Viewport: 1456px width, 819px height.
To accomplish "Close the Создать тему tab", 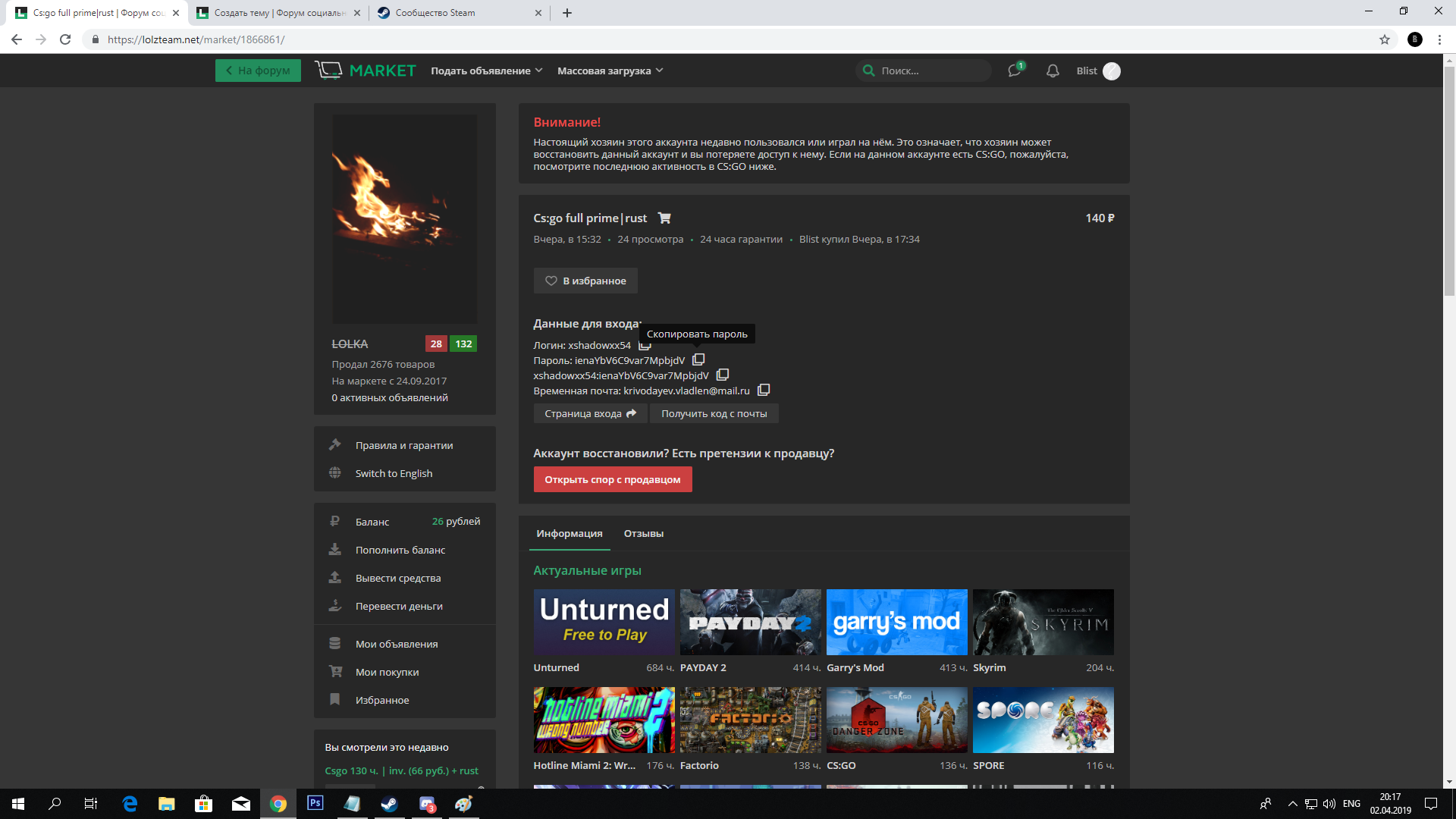I will (357, 13).
